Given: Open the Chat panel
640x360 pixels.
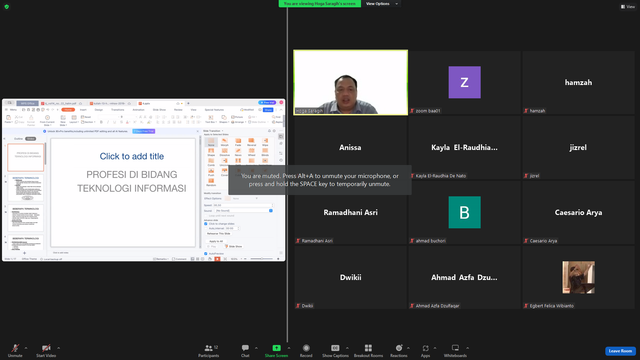Looking at the screenshot, I should (x=245, y=350).
